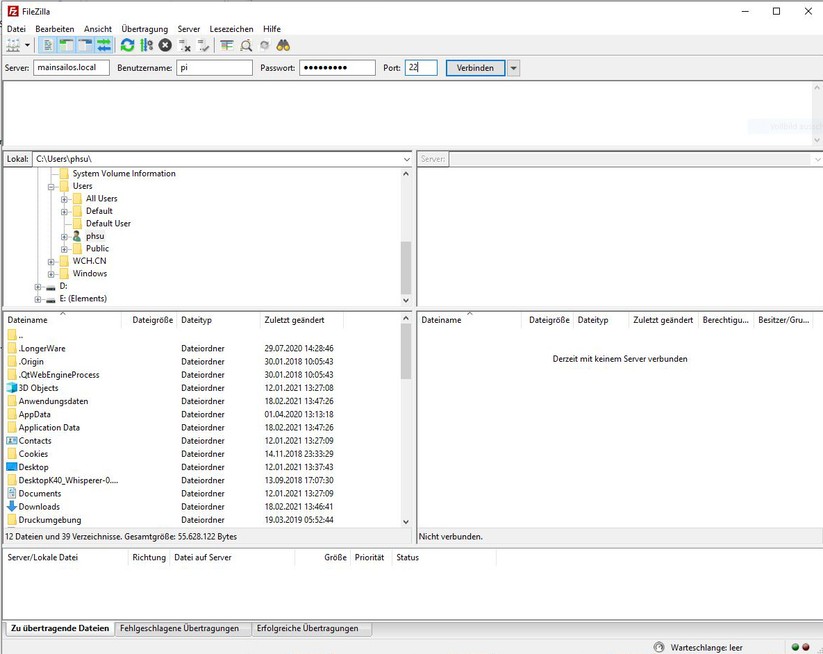Click the Verbinden button

(475, 68)
